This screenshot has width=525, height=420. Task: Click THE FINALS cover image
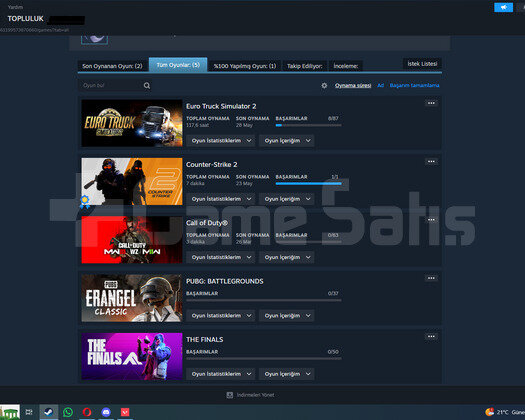click(x=132, y=356)
